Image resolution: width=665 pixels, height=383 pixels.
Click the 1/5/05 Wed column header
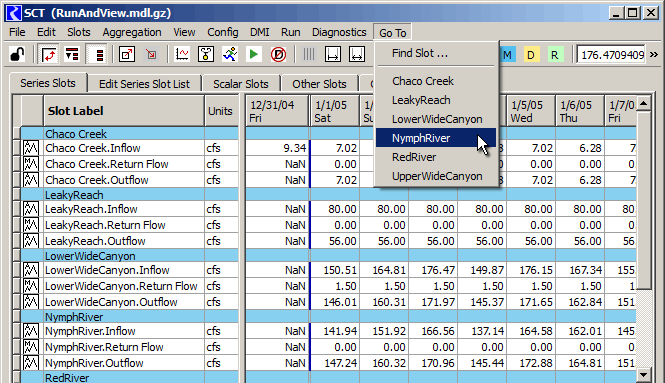coord(531,111)
